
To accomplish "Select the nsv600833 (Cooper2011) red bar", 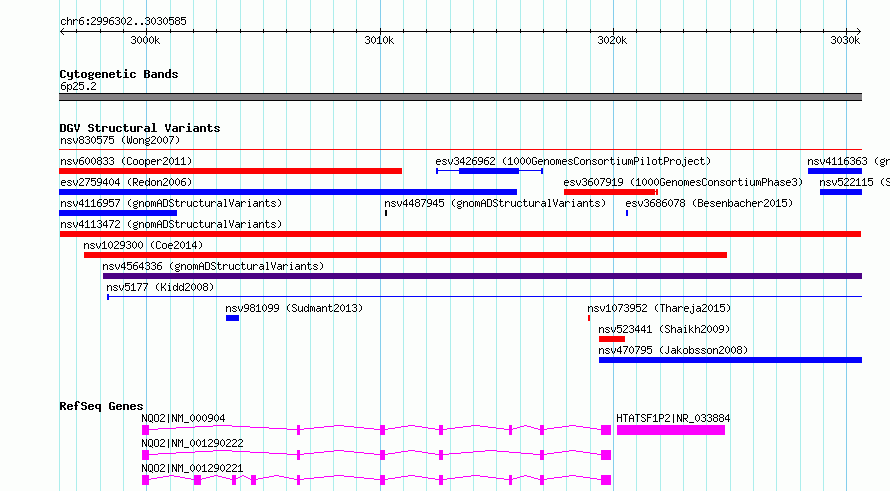I will (x=230, y=171).
